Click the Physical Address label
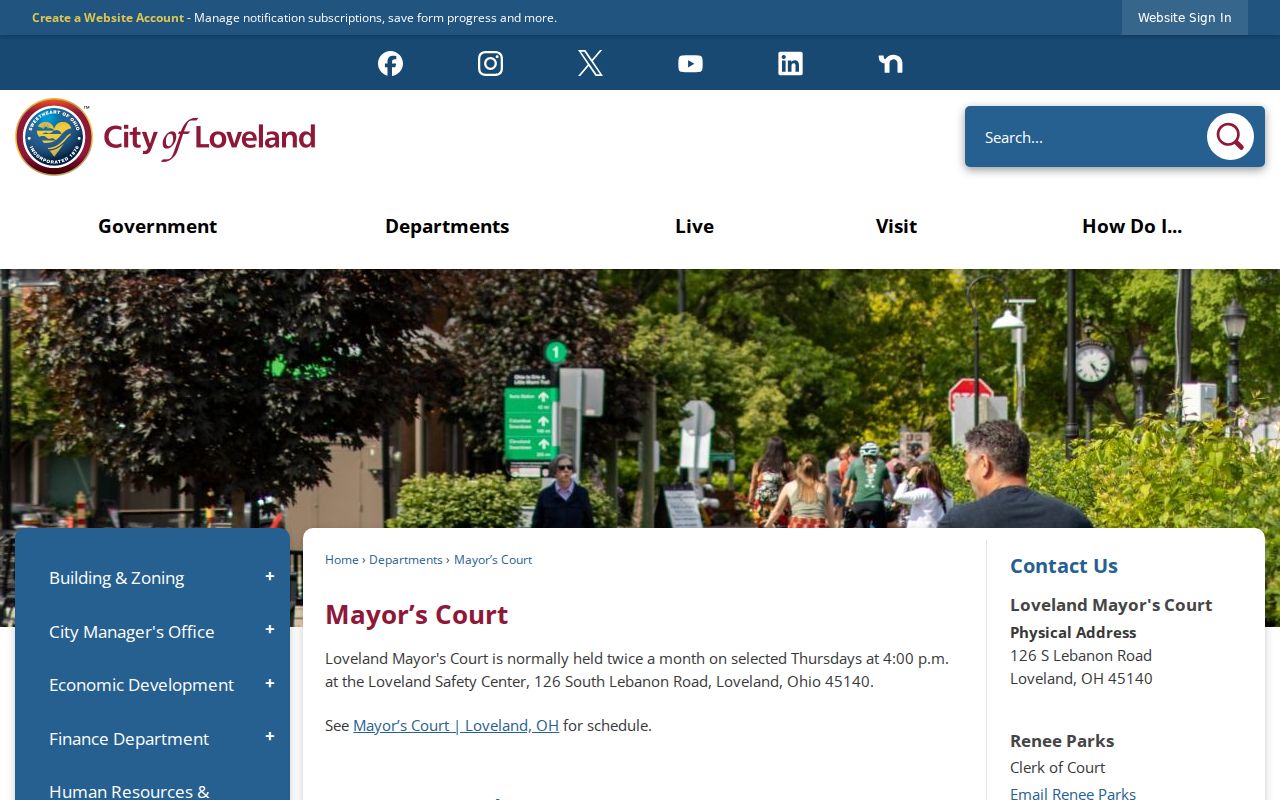The image size is (1280, 800). tap(1073, 633)
